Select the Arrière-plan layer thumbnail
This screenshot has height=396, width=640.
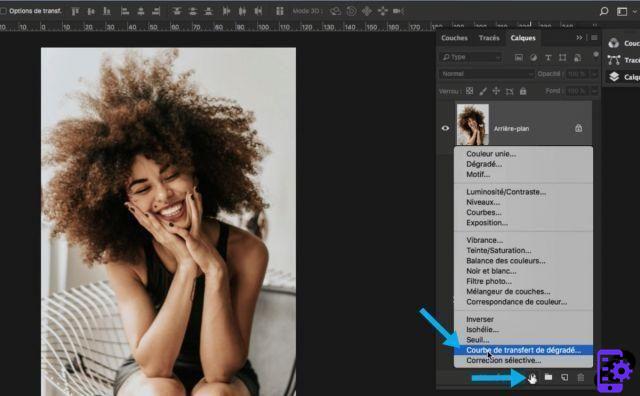(472, 125)
